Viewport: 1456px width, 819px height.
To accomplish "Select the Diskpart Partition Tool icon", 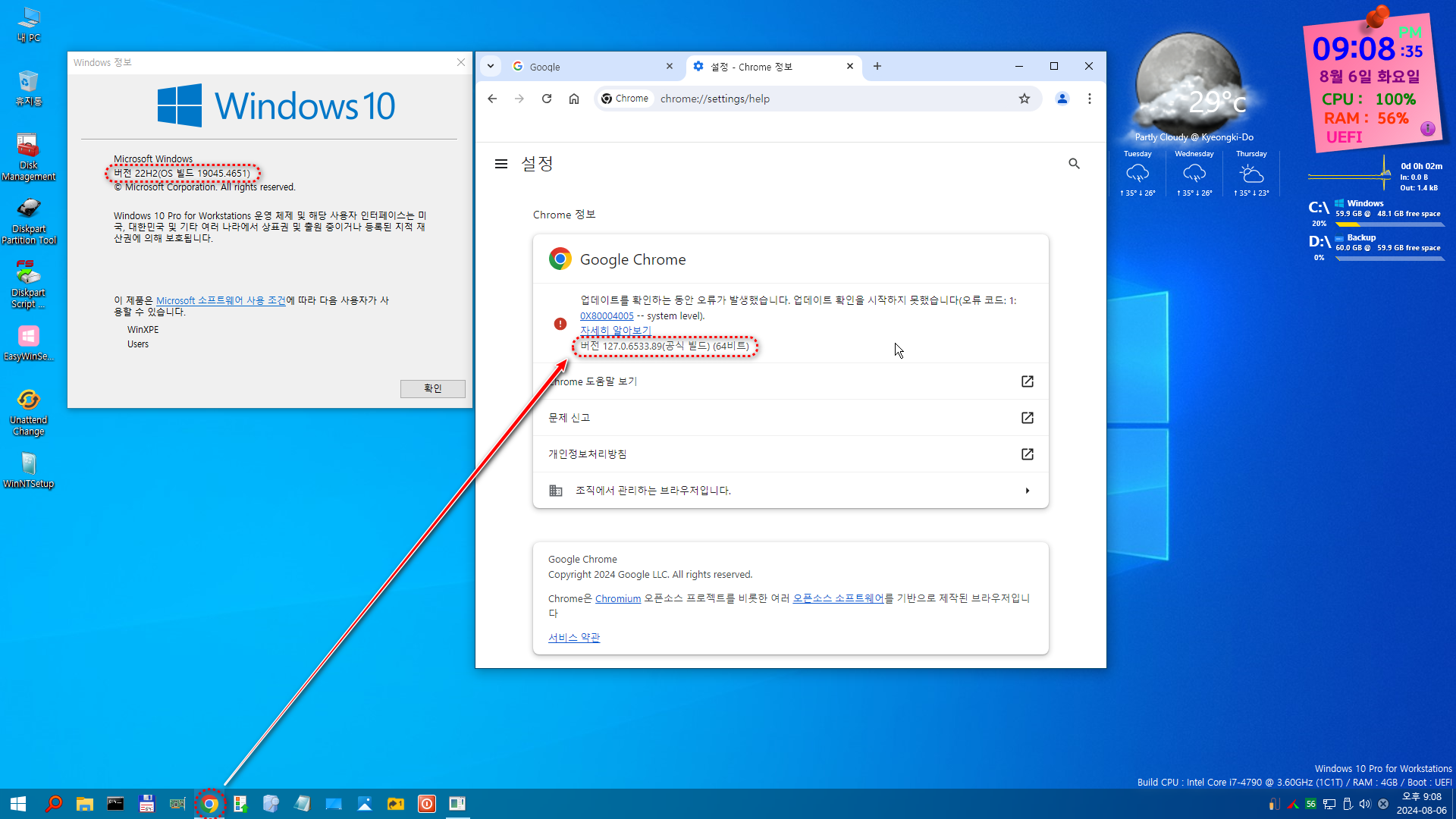I will pos(29,221).
